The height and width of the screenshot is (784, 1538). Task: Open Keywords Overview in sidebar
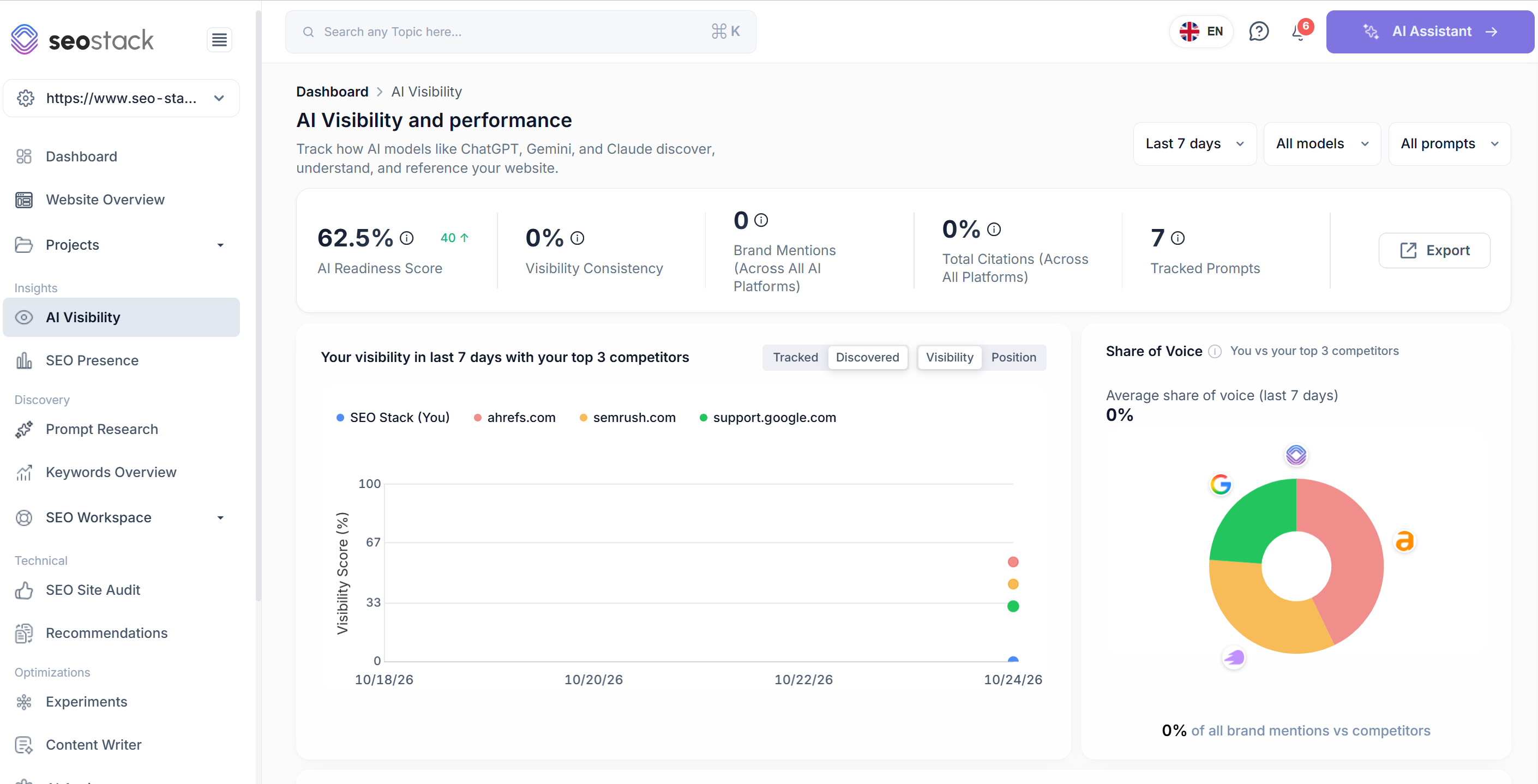click(121, 473)
